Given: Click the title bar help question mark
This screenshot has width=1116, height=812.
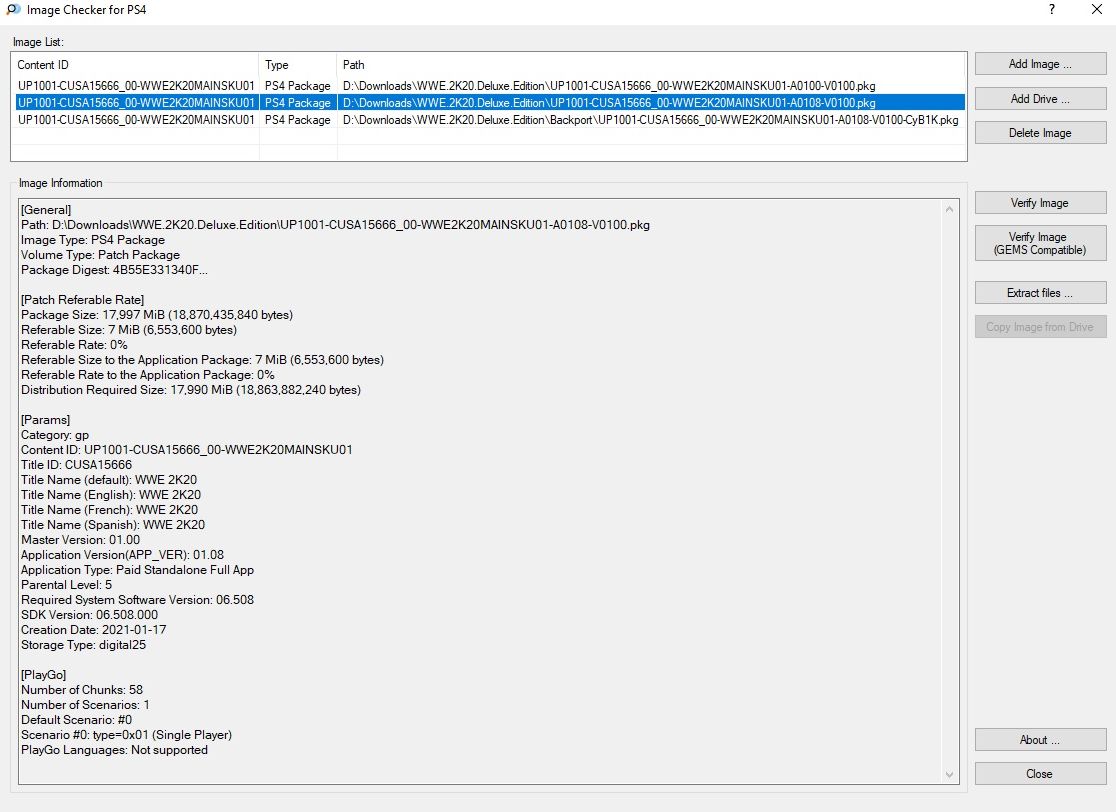Looking at the screenshot, I should pos(1051,9).
